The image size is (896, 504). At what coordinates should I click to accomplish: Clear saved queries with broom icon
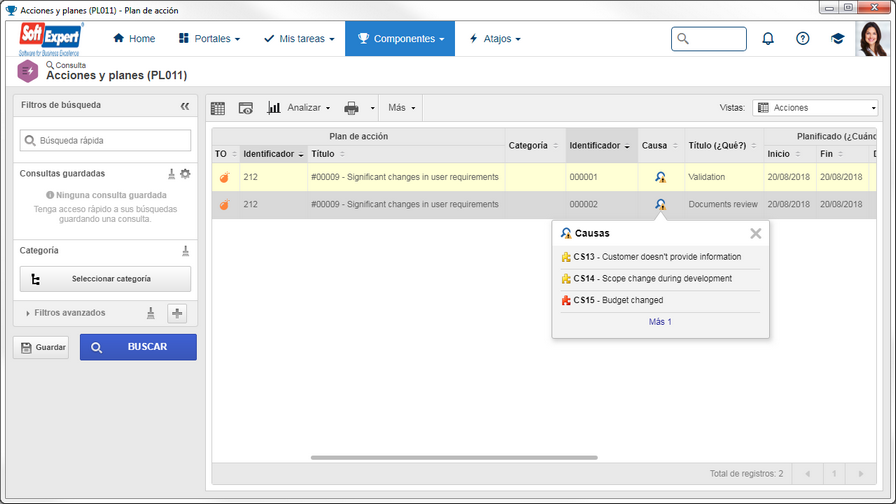pos(171,174)
